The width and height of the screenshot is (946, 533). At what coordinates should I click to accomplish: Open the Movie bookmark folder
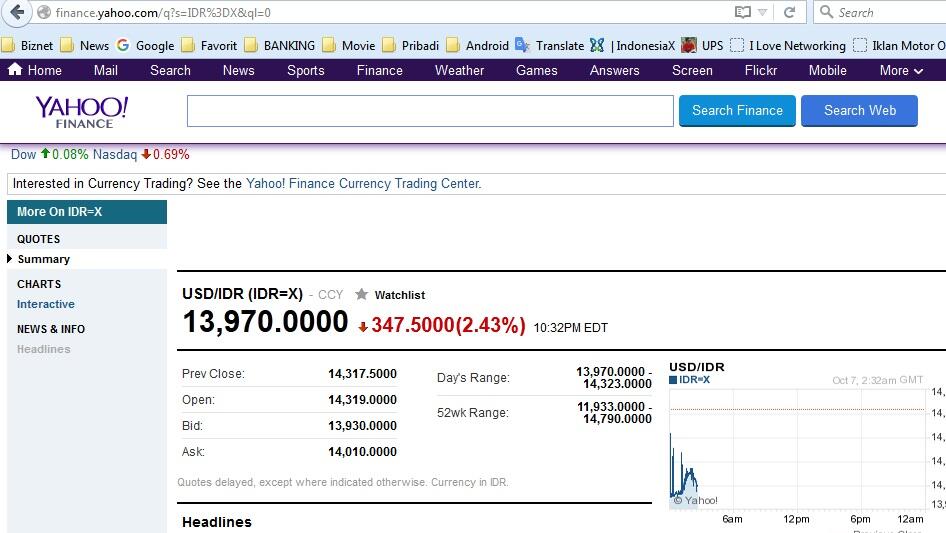click(349, 45)
